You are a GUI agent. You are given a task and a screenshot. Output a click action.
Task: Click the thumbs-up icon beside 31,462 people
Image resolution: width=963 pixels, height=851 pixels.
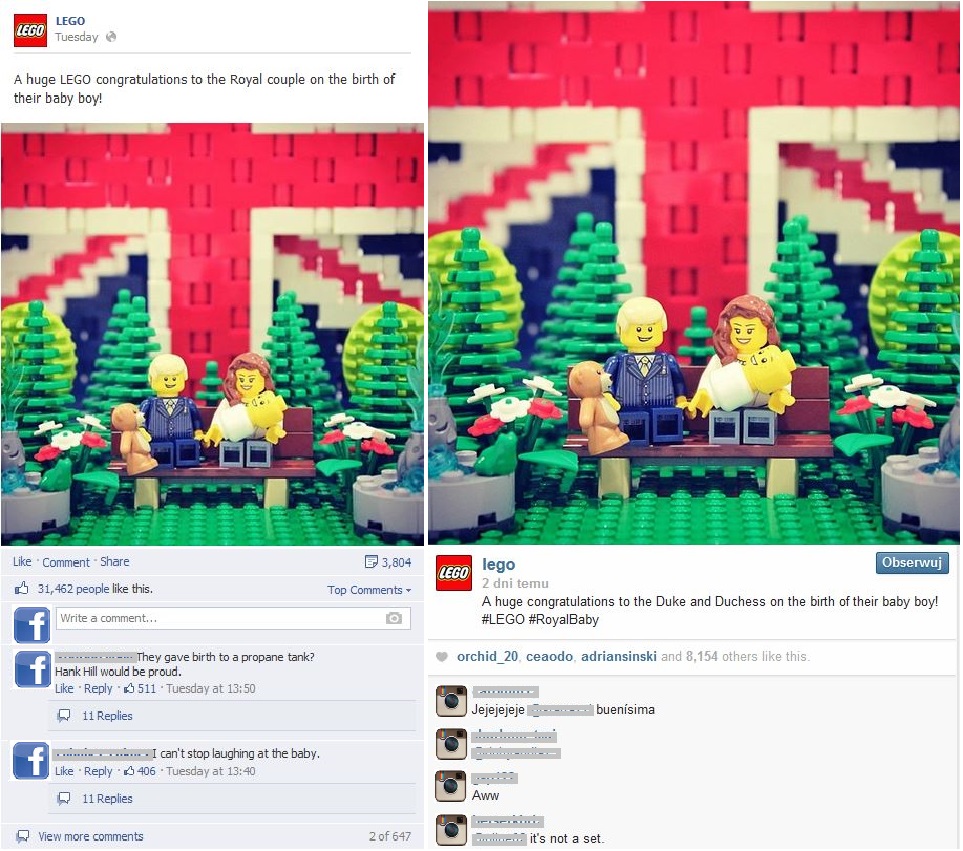22,588
